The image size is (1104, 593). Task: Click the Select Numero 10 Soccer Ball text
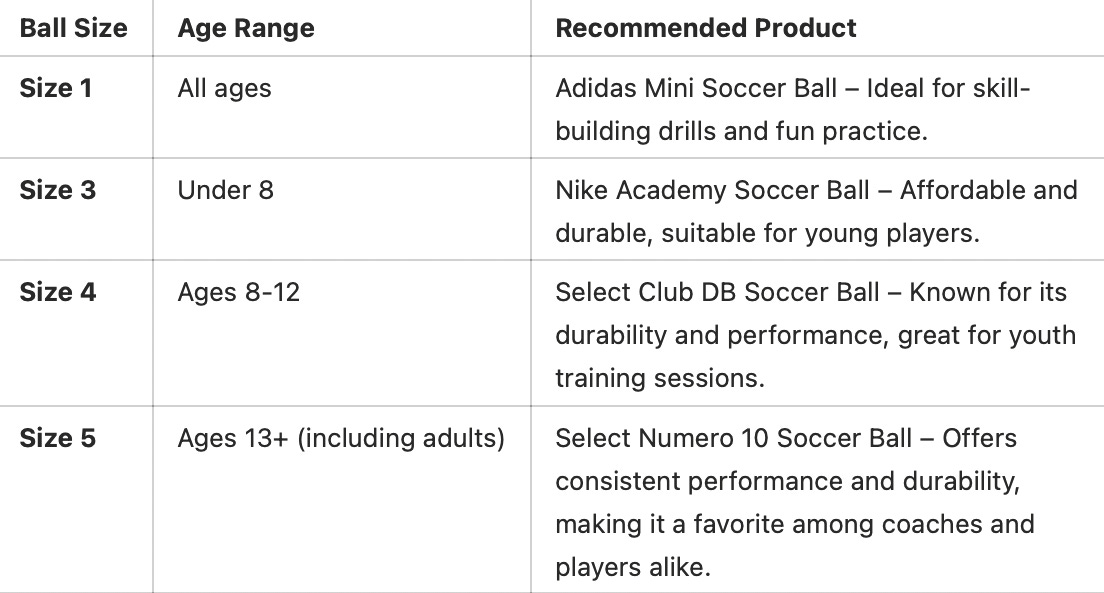click(x=733, y=438)
